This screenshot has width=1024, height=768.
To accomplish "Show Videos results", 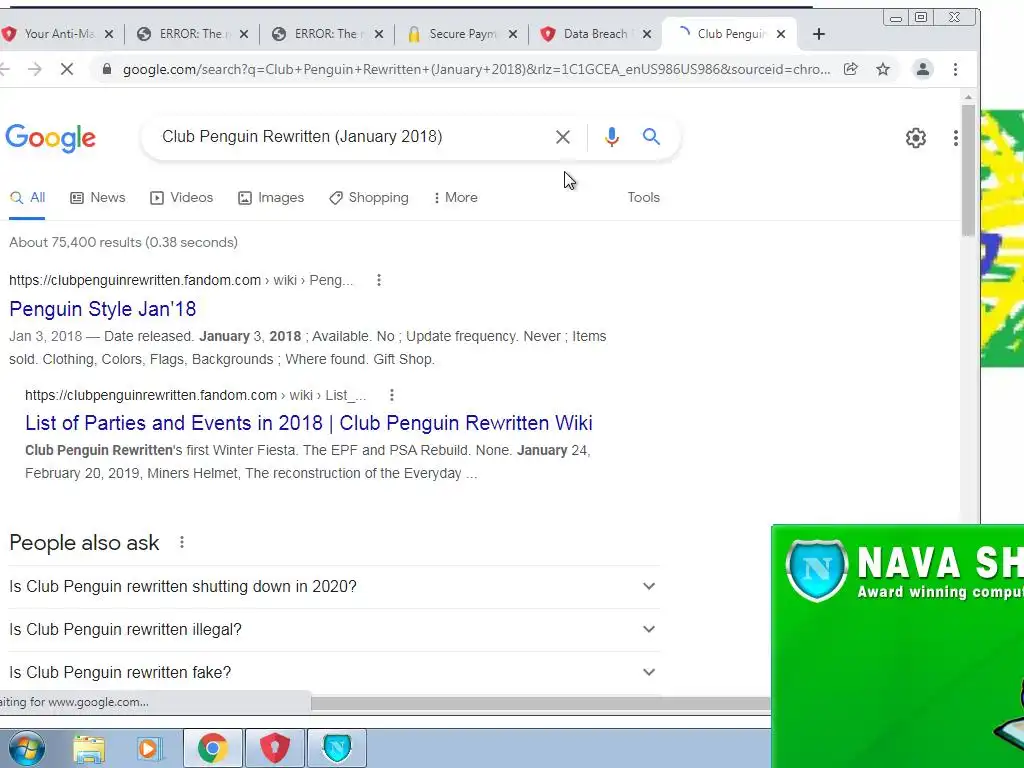I will (x=182, y=197).
